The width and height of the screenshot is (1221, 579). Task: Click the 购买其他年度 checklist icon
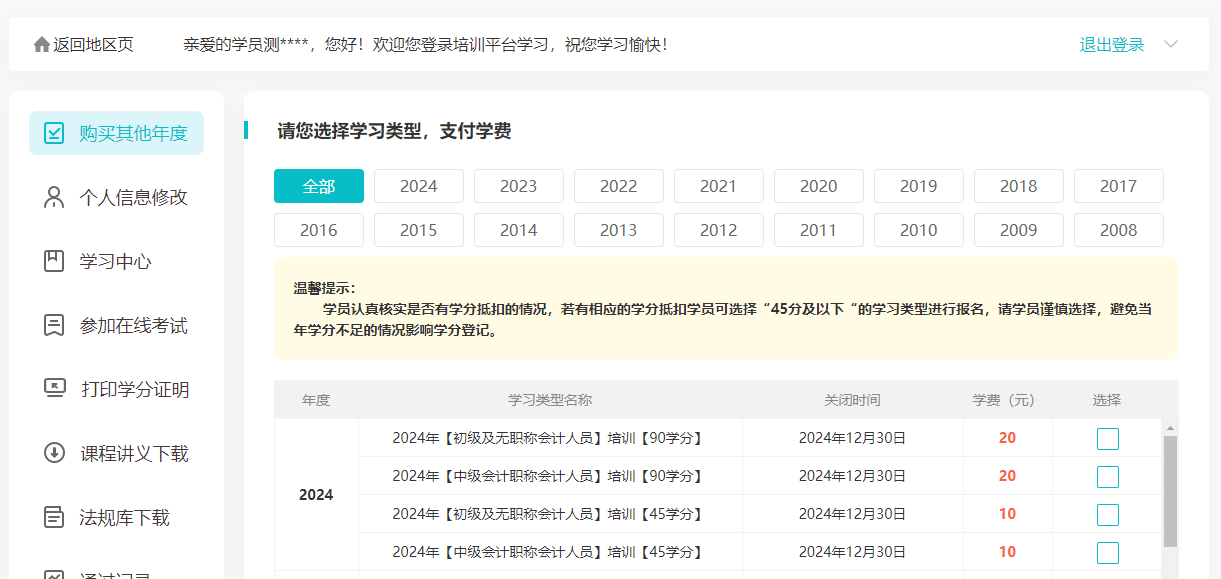(54, 133)
